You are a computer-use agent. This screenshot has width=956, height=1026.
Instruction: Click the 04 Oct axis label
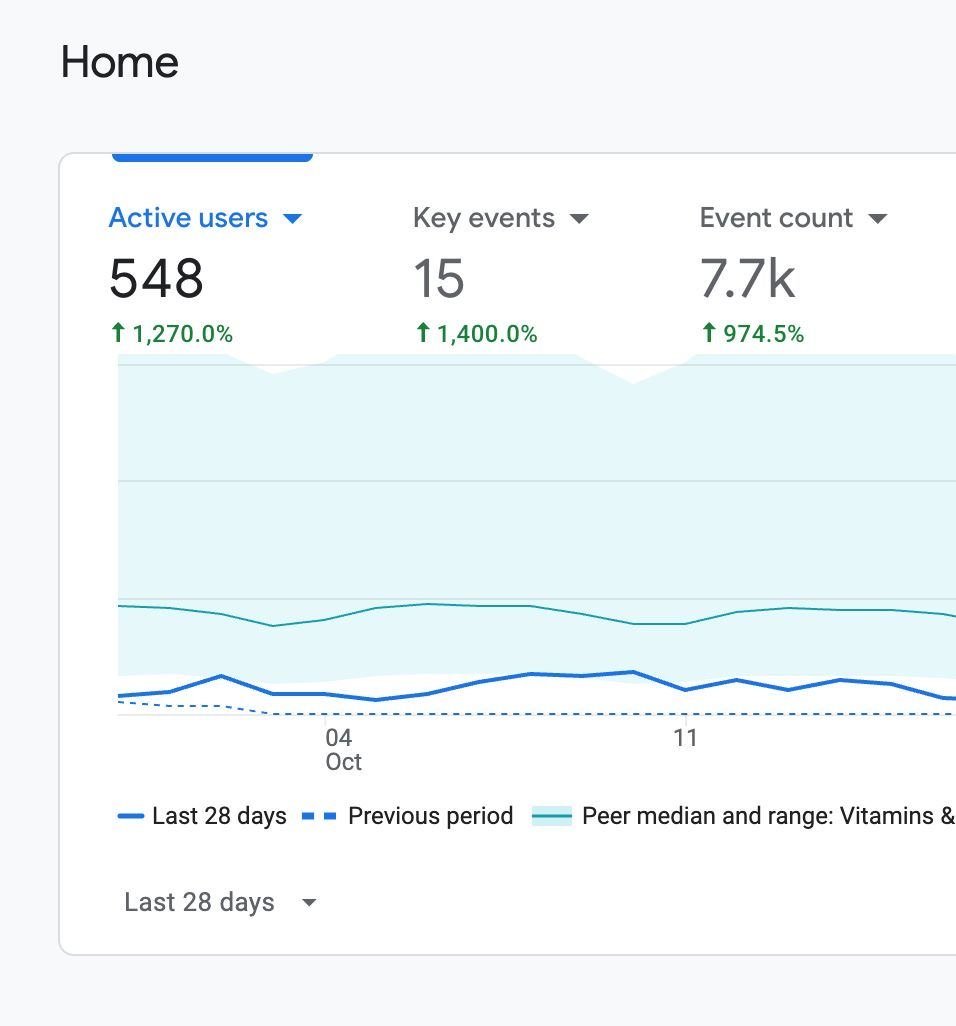(x=343, y=750)
